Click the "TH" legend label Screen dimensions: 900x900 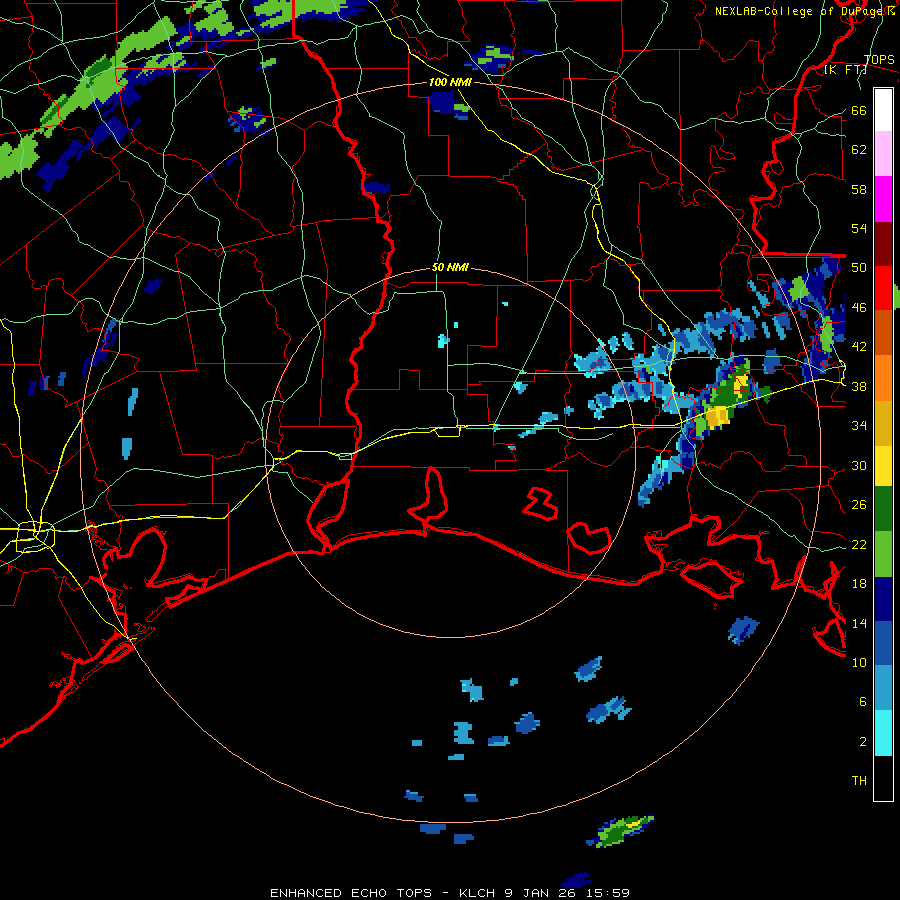(x=859, y=781)
